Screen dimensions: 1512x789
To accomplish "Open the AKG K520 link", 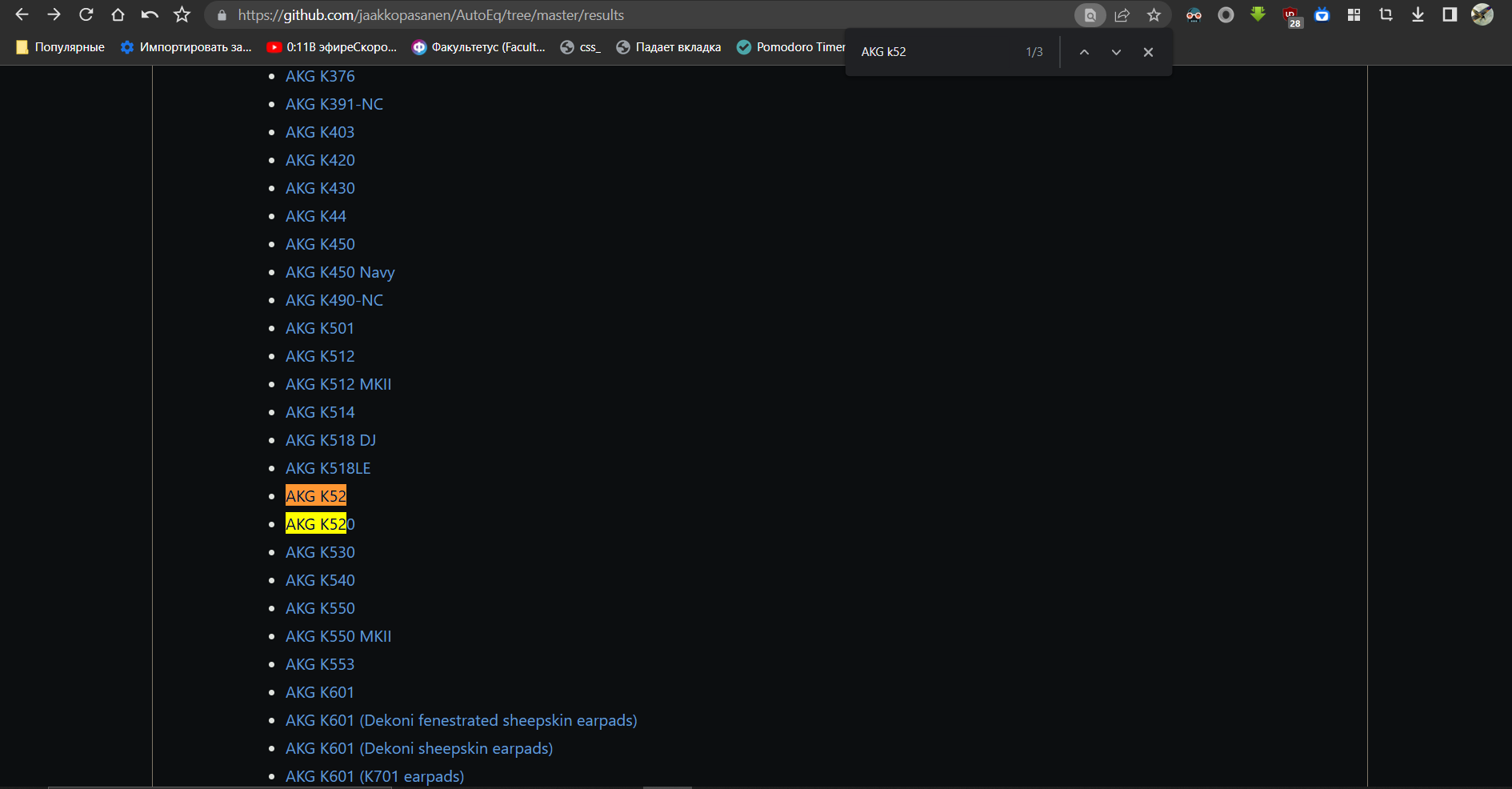I will click(x=320, y=524).
